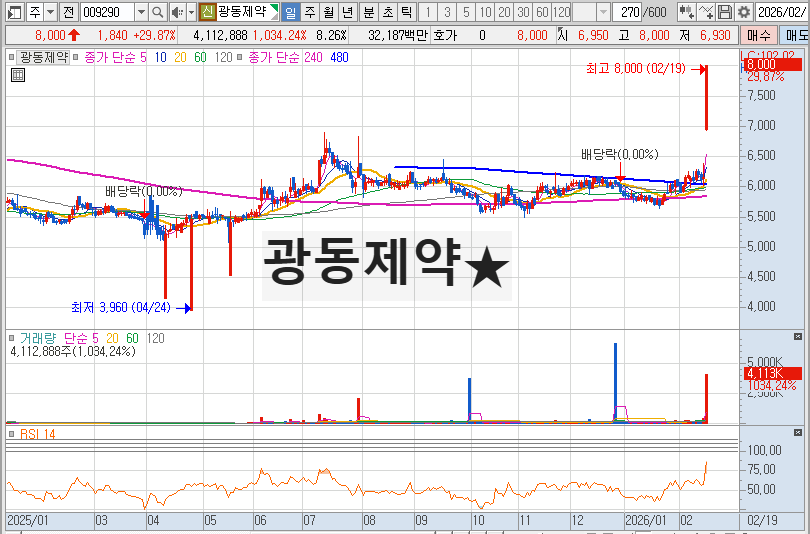Click the '종가 단순 5' moving average label
The width and height of the screenshot is (810, 534).
115,57
